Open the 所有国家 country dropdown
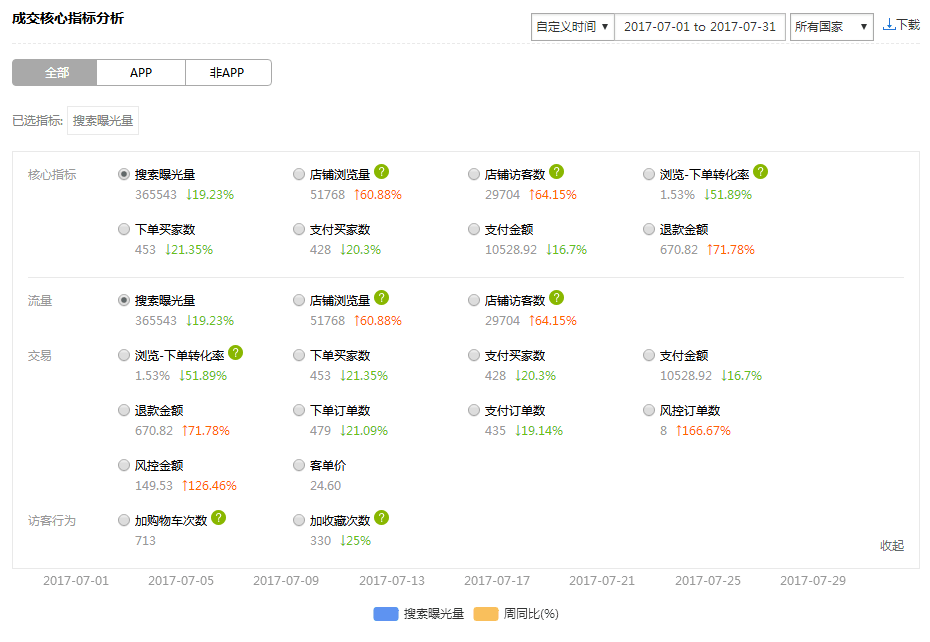 (x=832, y=27)
